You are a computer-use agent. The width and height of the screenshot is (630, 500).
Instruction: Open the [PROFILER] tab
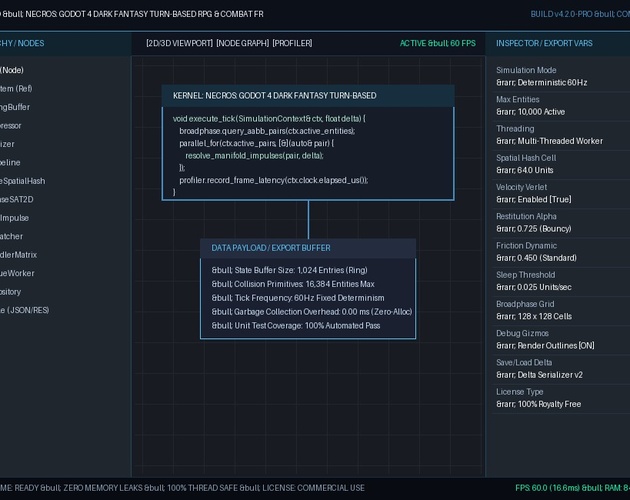click(x=292, y=43)
